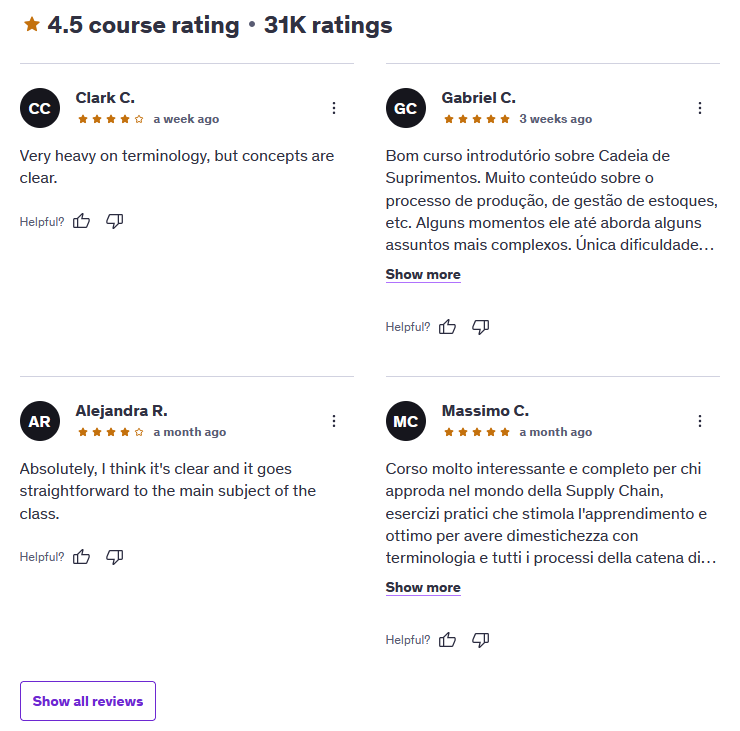Click the GC avatar for Gabriel C.
Image resolution: width=740 pixels, height=731 pixels.
pyautogui.click(x=406, y=109)
